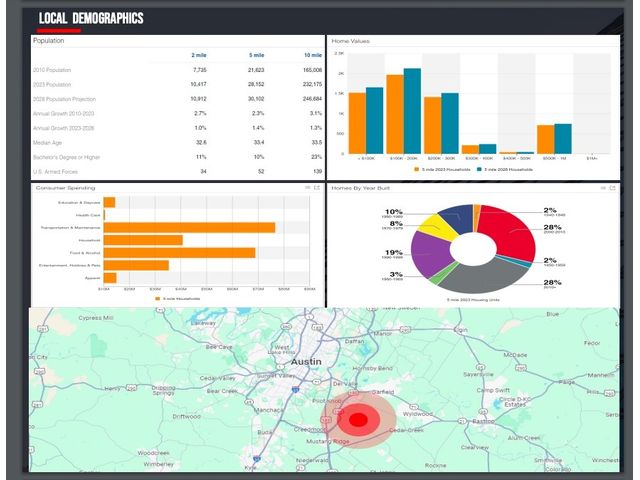Click the Consumer Spending export icon
Image resolution: width=640 pixels, height=480 pixels.
click(x=317, y=188)
